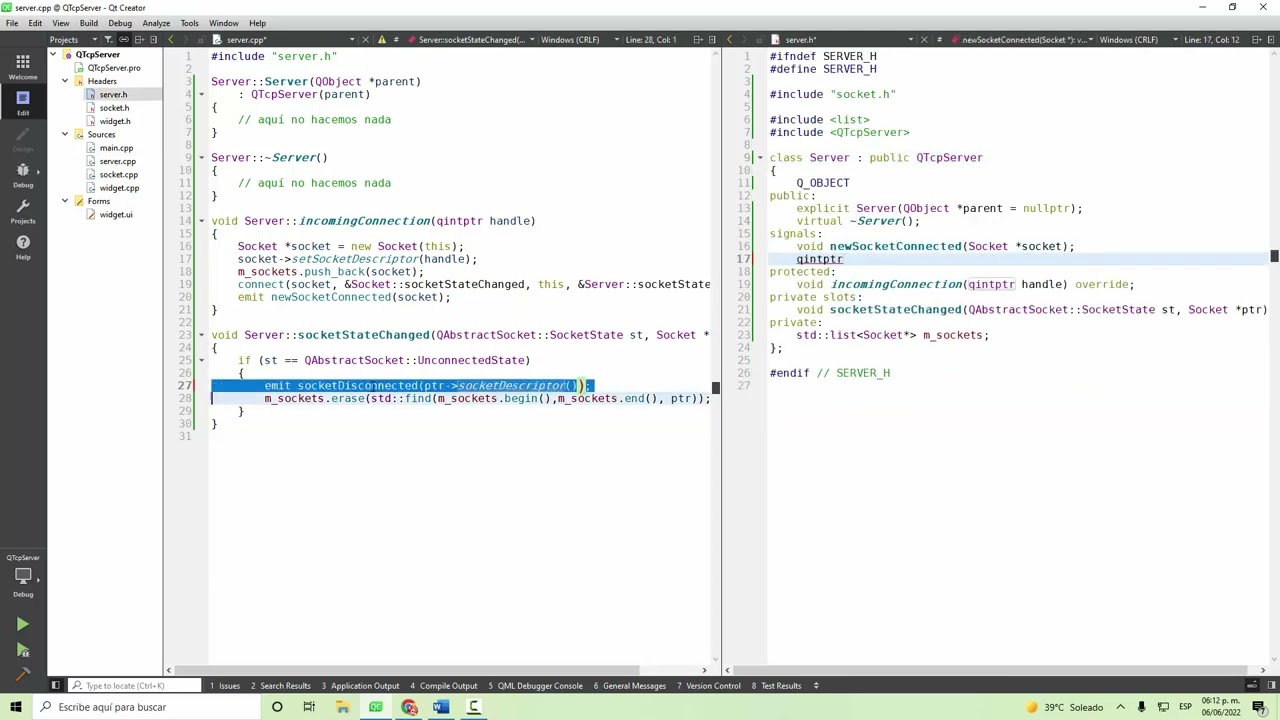Go back arrow in right editor toolbar
Image resolution: width=1280 pixels, height=720 pixels.
pyautogui.click(x=729, y=40)
